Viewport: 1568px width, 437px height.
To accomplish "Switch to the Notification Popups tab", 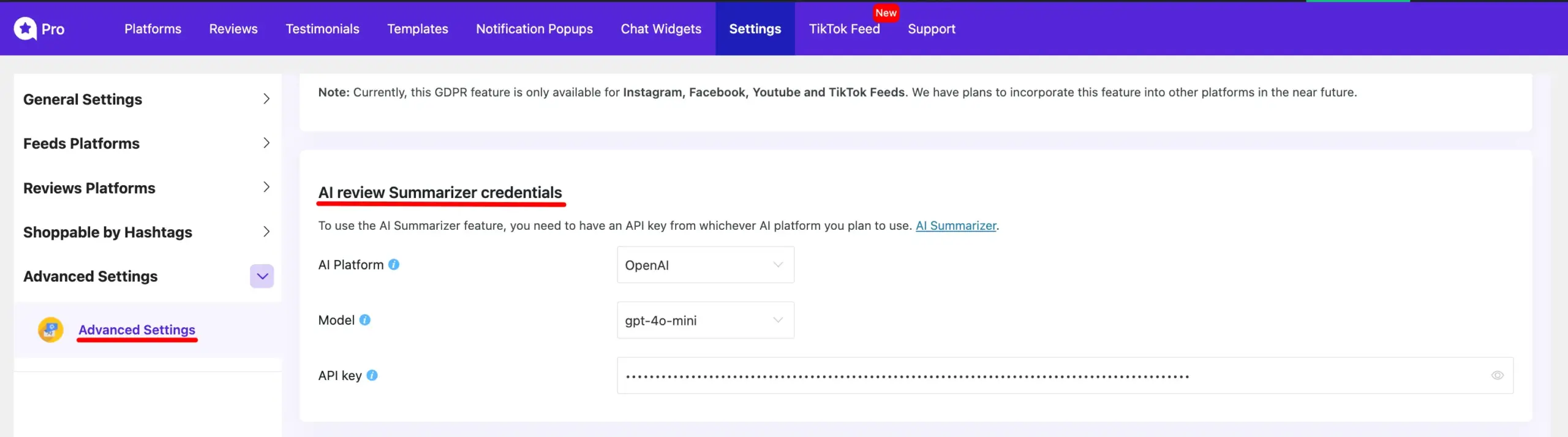I will coord(534,29).
